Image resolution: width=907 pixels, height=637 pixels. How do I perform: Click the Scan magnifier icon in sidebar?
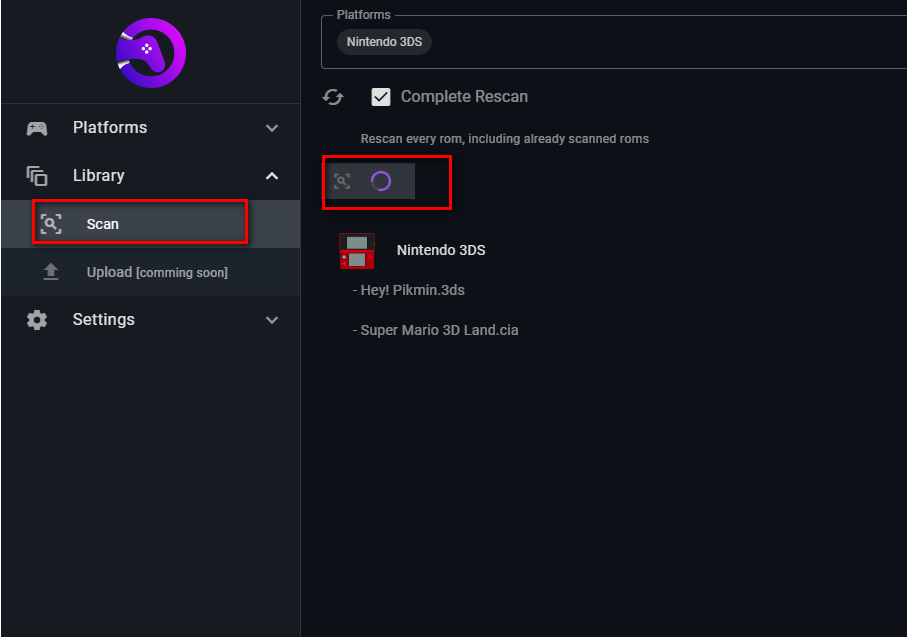51,224
